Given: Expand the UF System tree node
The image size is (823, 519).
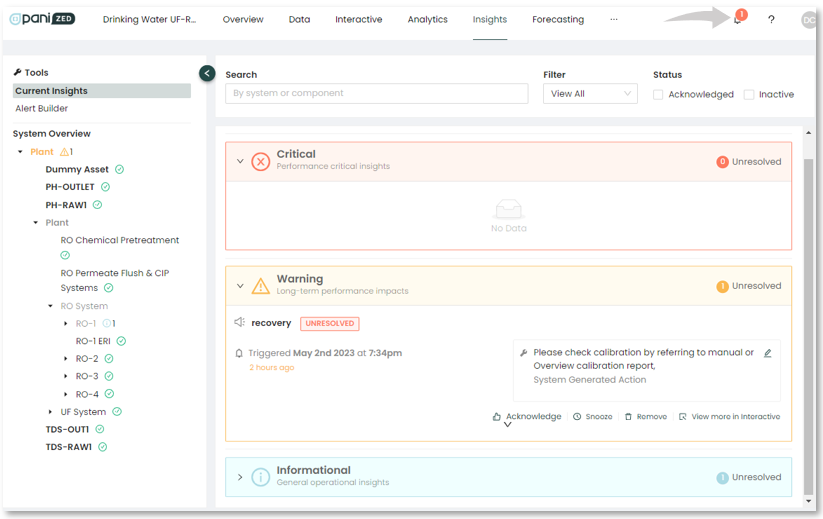Looking at the screenshot, I should pos(51,412).
